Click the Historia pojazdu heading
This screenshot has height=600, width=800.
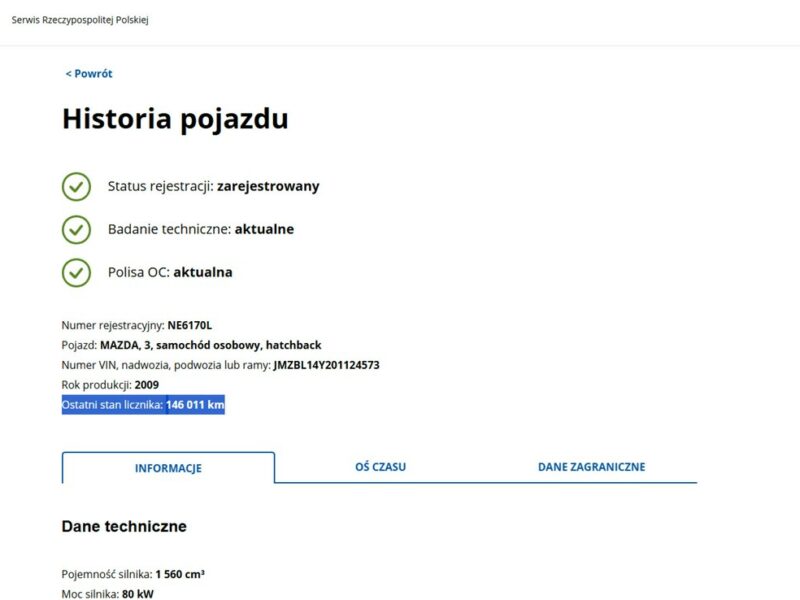(175, 119)
